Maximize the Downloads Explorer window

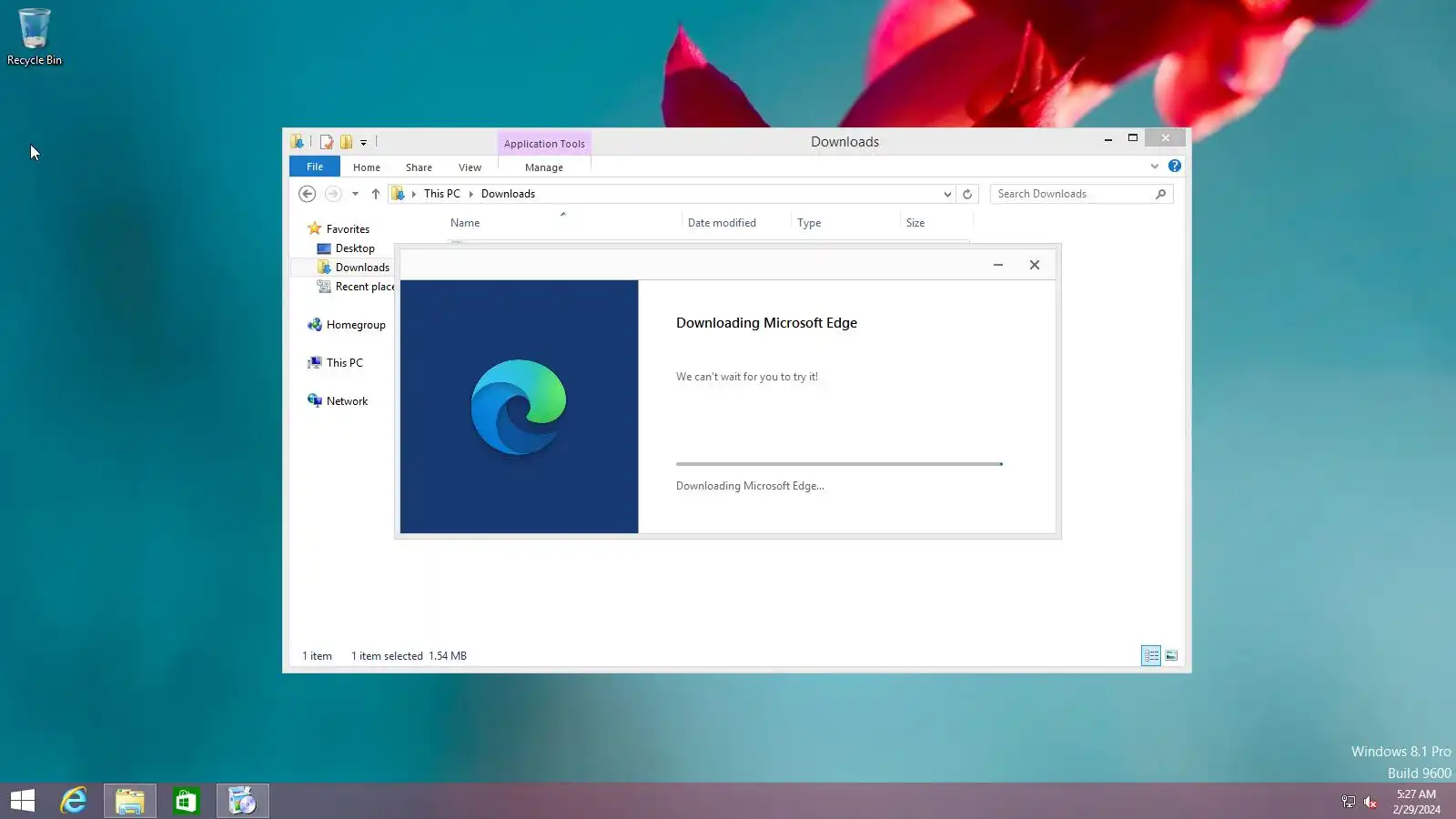(1133, 138)
